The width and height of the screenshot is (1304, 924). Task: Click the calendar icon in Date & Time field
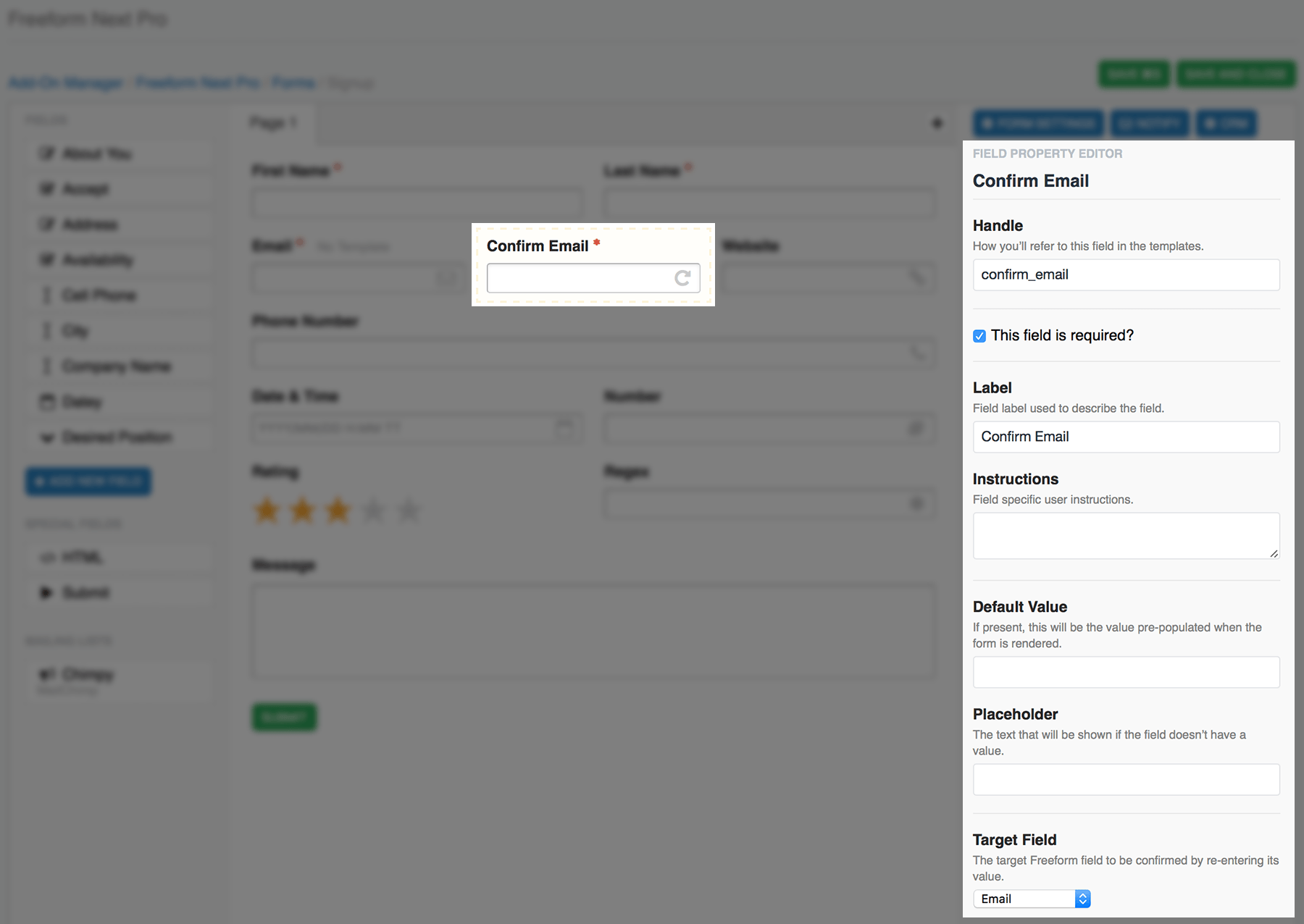(565, 428)
